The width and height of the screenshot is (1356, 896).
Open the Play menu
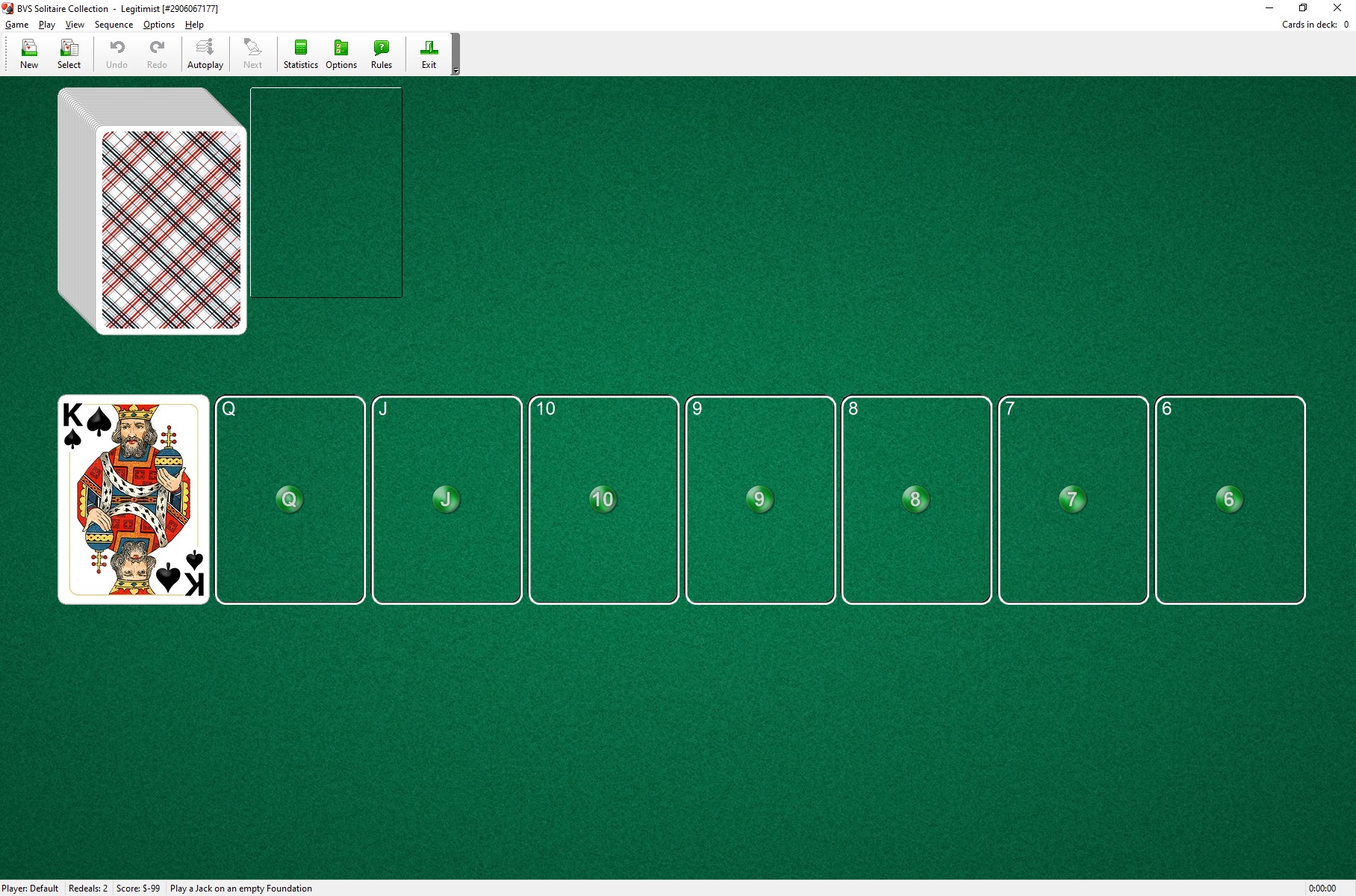(x=47, y=25)
